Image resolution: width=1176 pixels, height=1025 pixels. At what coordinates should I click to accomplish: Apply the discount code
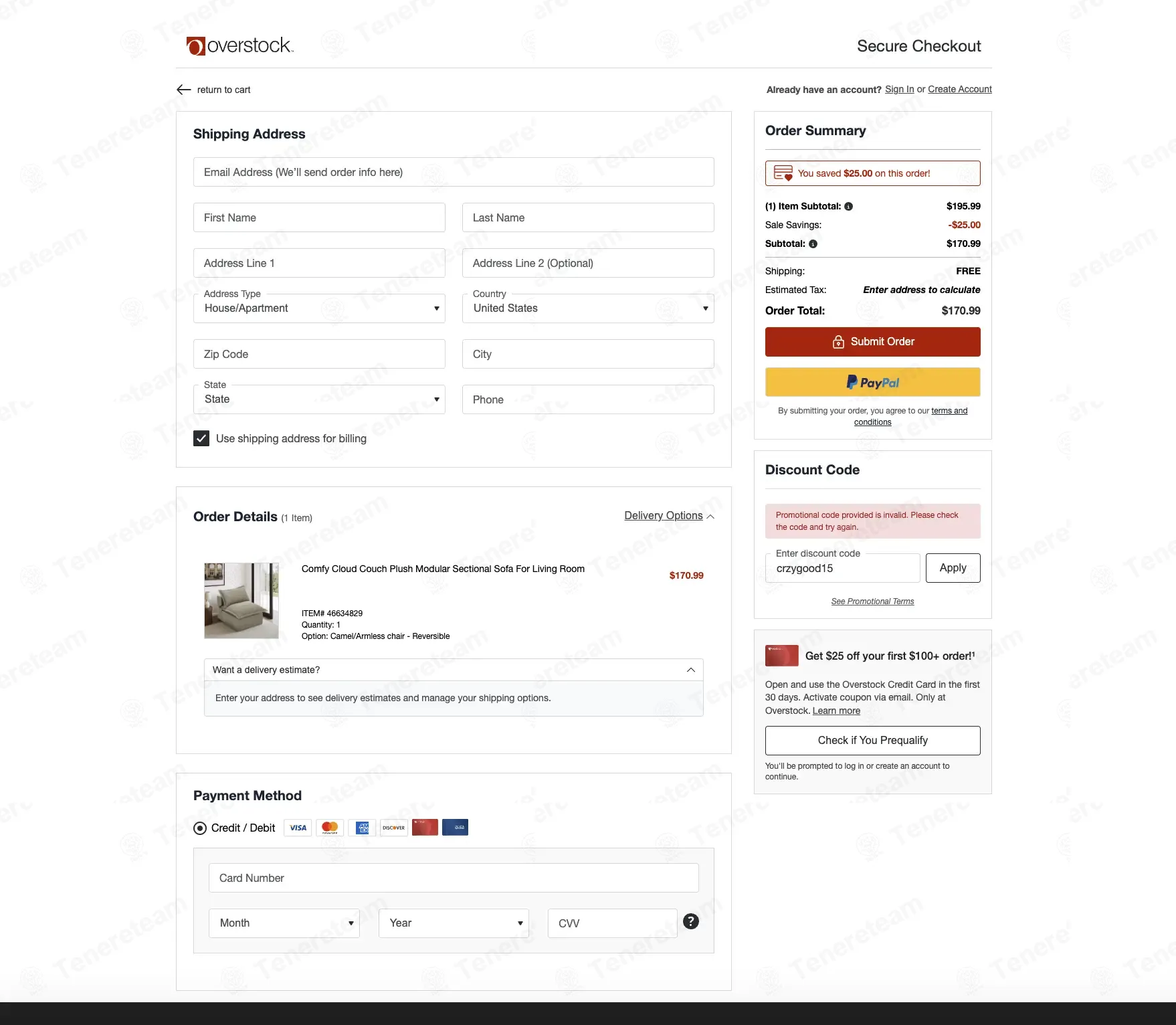(x=953, y=568)
